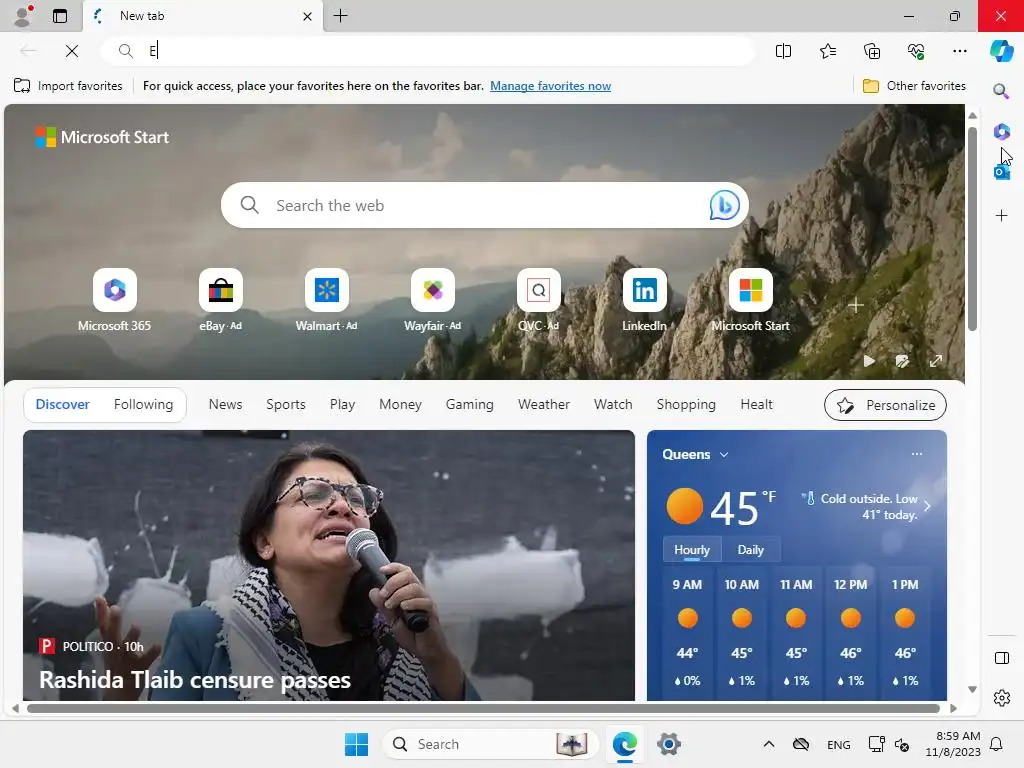Open the notifications bell

coord(996,744)
